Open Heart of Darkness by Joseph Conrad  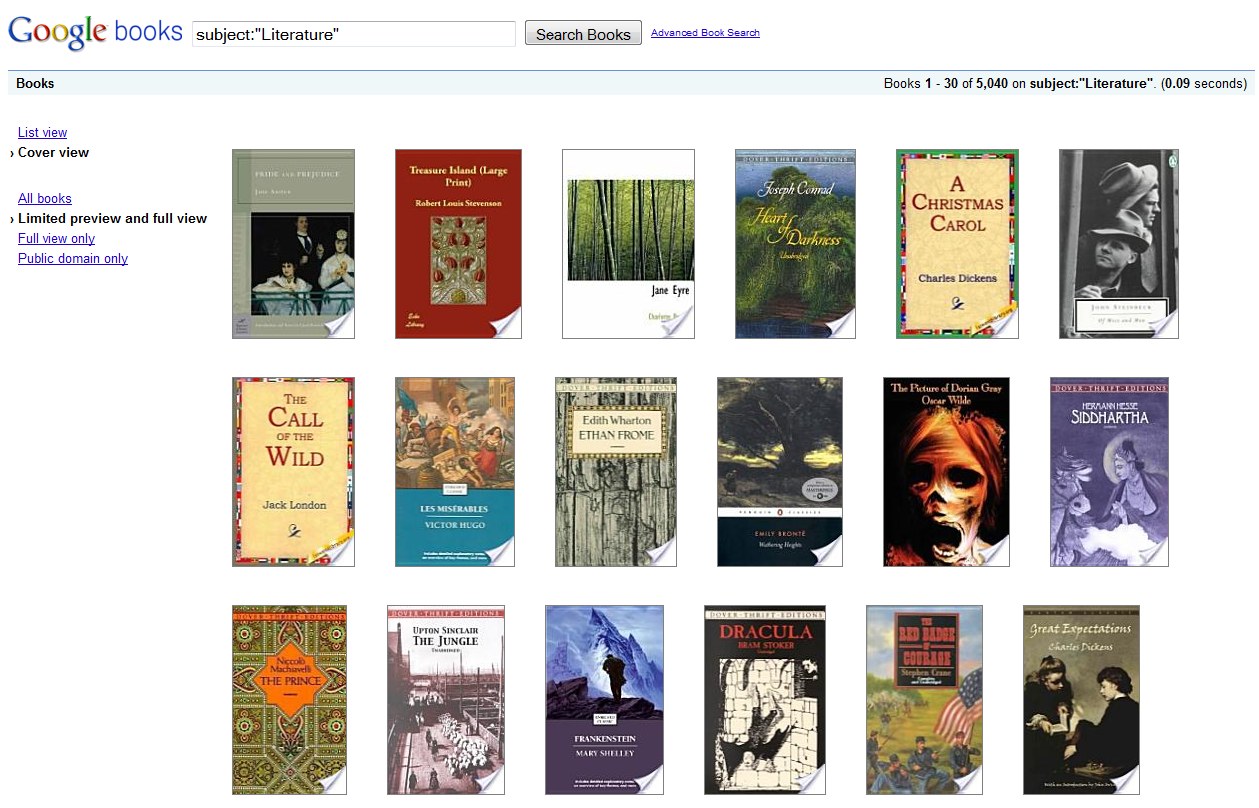click(795, 244)
